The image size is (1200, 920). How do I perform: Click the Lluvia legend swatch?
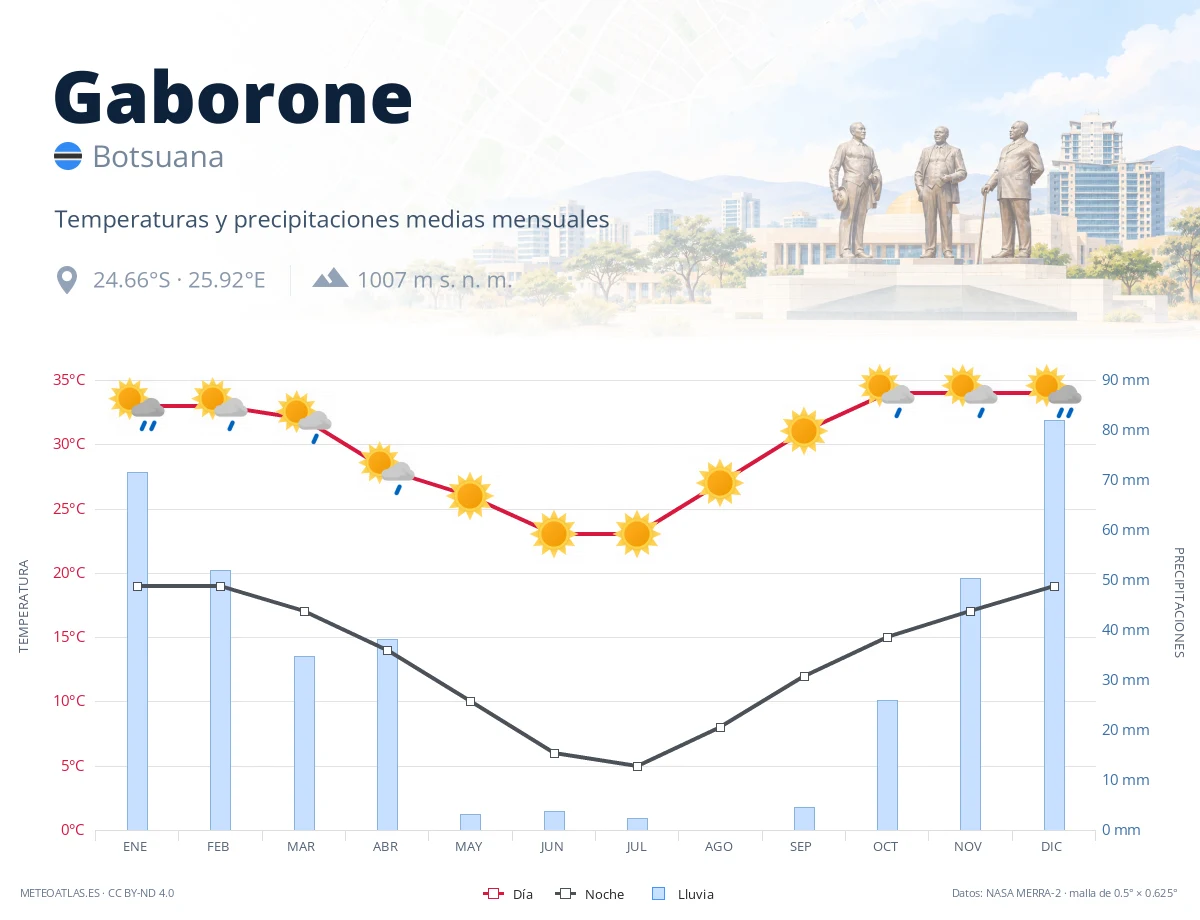tap(658, 893)
